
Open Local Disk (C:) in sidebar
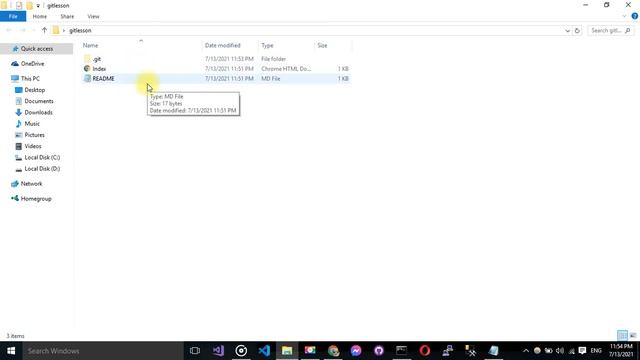tap(42, 158)
